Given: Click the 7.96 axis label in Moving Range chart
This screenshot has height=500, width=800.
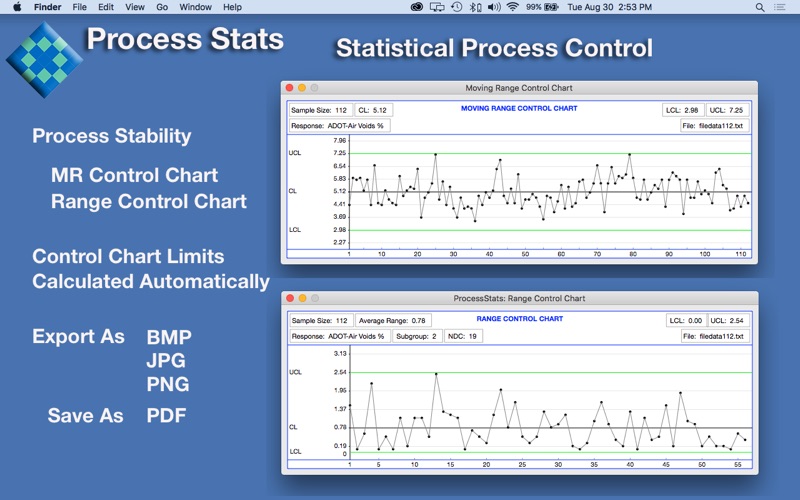Looking at the screenshot, I should click(339, 140).
